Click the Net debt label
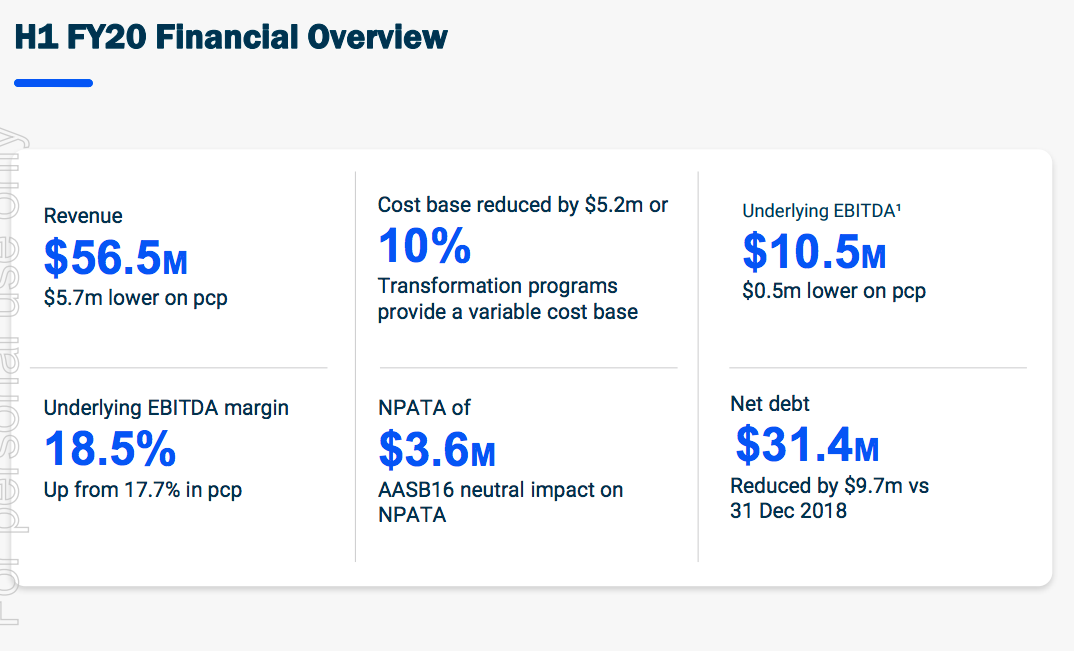The image size is (1074, 651). click(770, 404)
